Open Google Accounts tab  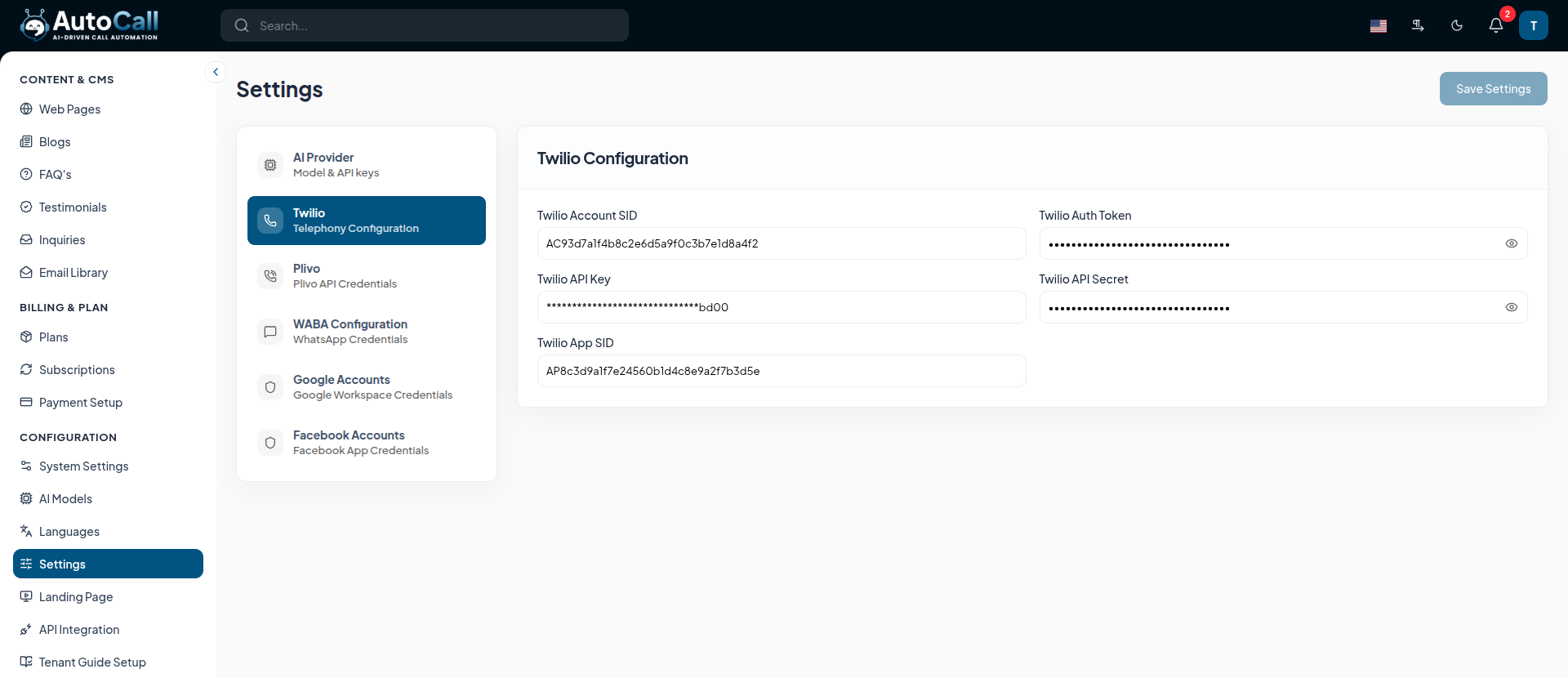coord(367,387)
